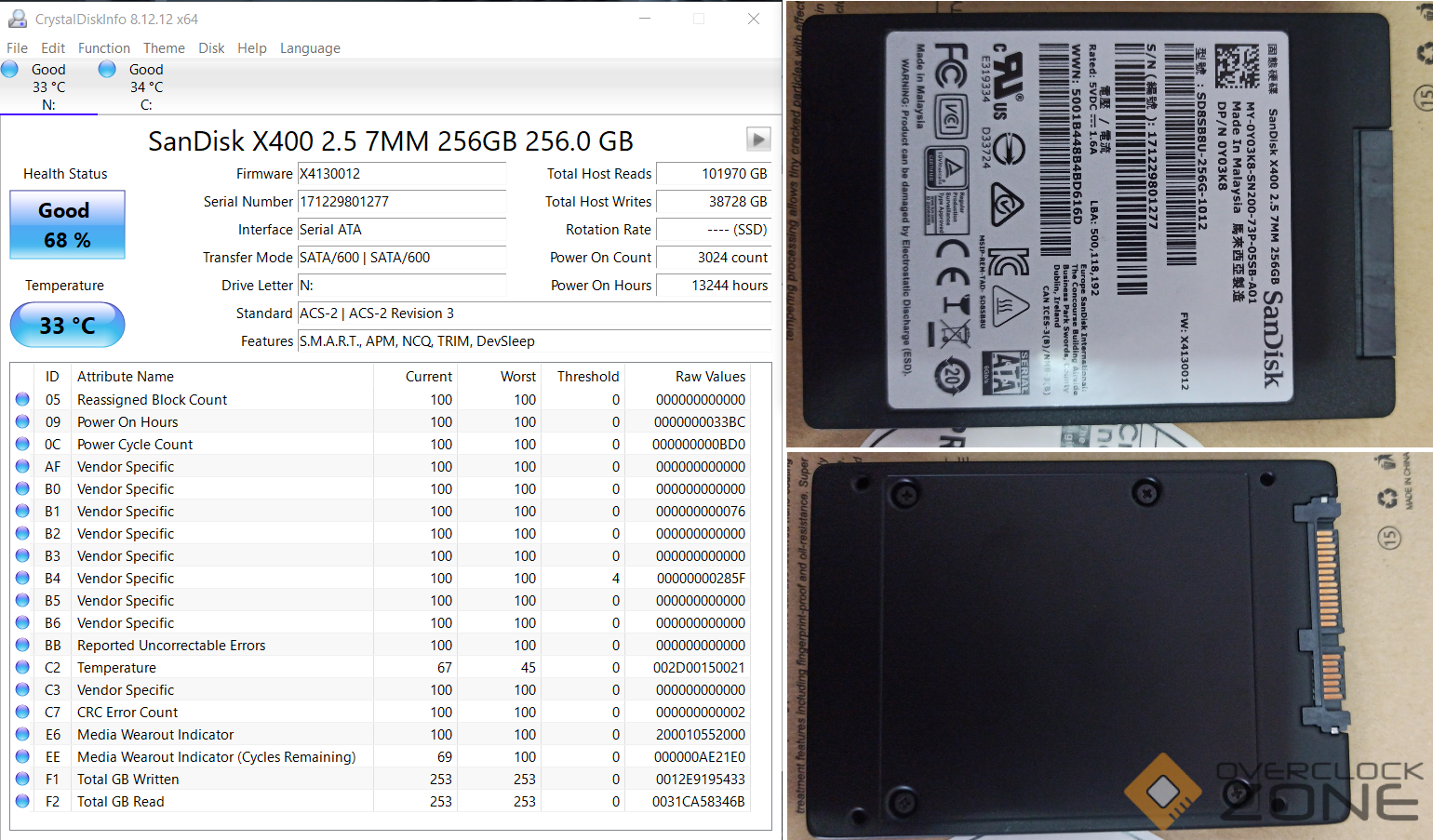Viewport: 1433px width, 840px height.
Task: Click status icon for attribute AF
Action: pos(22,466)
